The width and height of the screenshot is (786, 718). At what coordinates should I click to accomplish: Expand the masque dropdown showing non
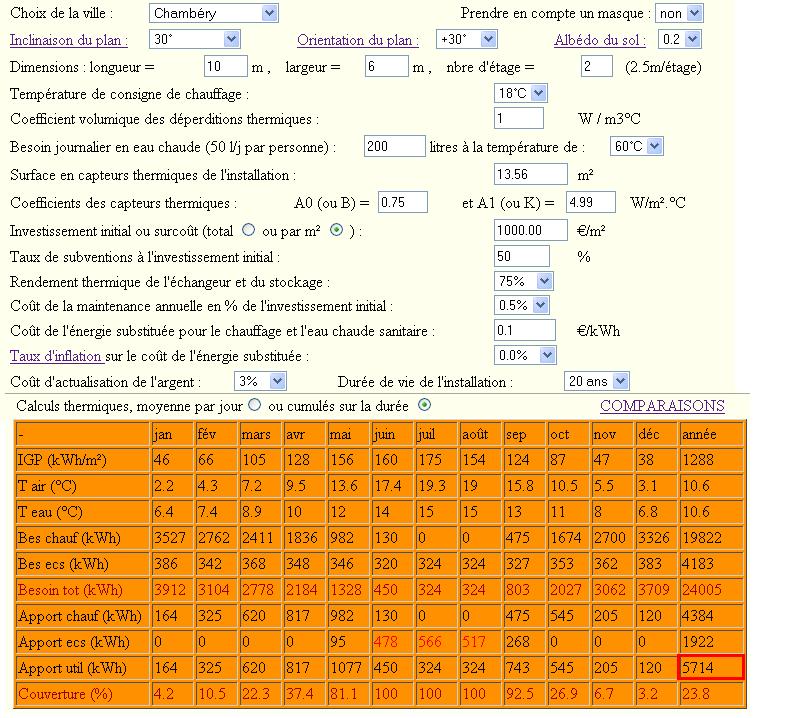point(680,13)
